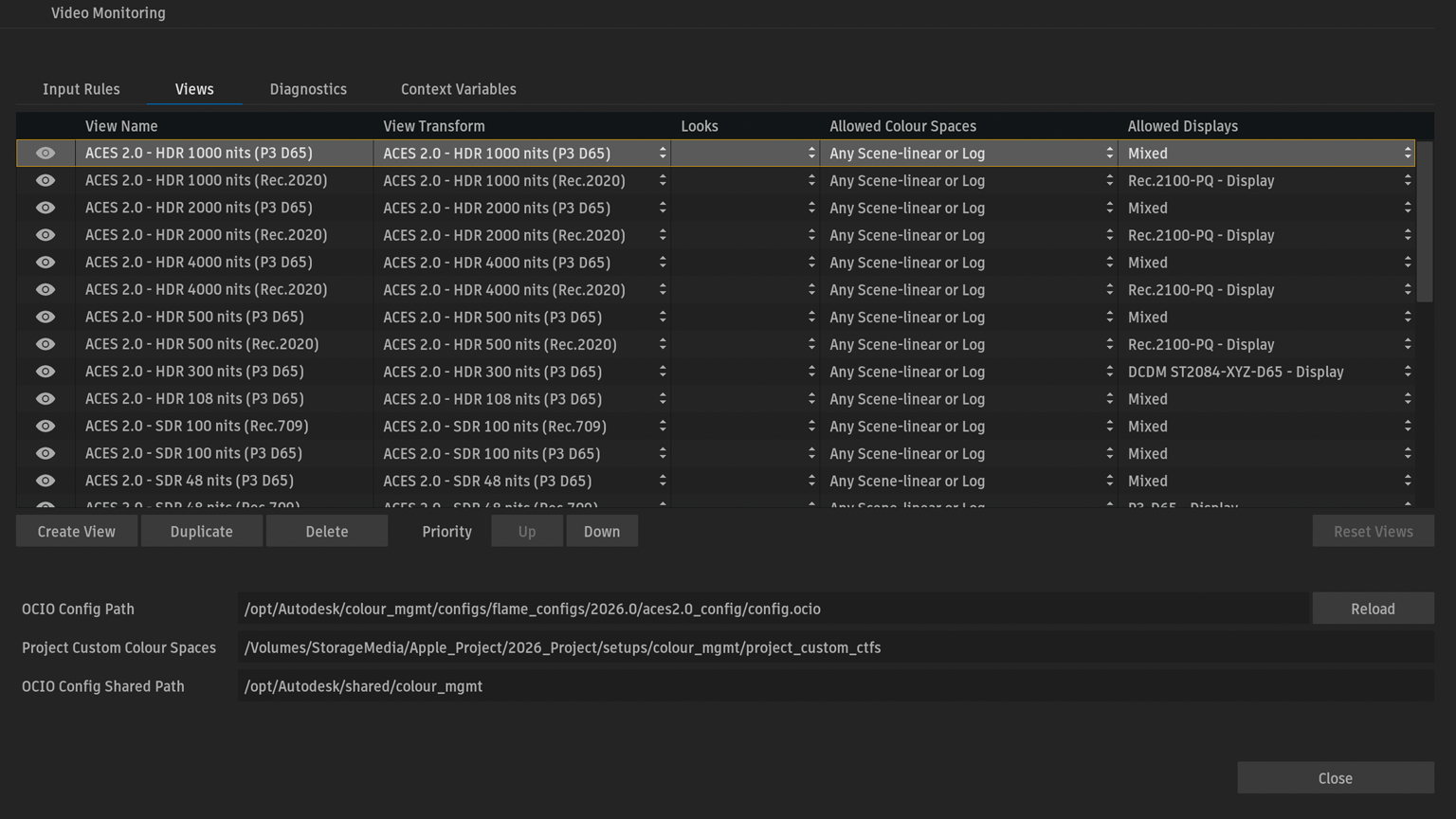Viewport: 1456px width, 819px height.
Task: Click the Reload button for OCIO config
Action: tap(1372, 609)
